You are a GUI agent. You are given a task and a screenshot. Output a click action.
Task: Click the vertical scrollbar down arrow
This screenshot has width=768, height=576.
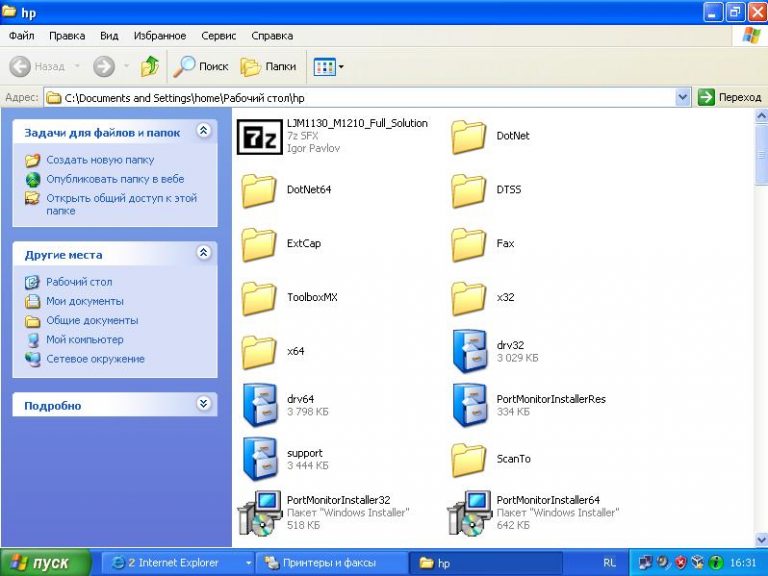coord(761,539)
